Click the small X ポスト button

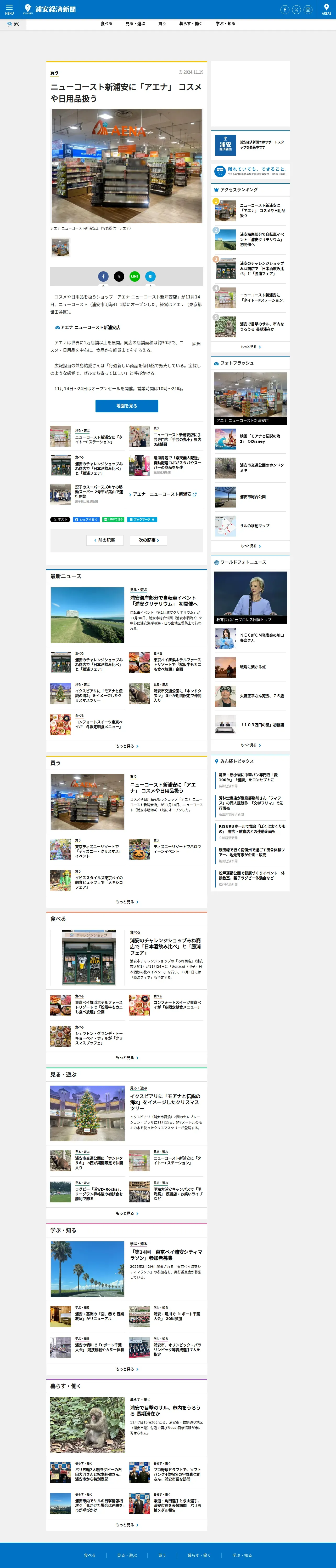pyautogui.click(x=60, y=519)
